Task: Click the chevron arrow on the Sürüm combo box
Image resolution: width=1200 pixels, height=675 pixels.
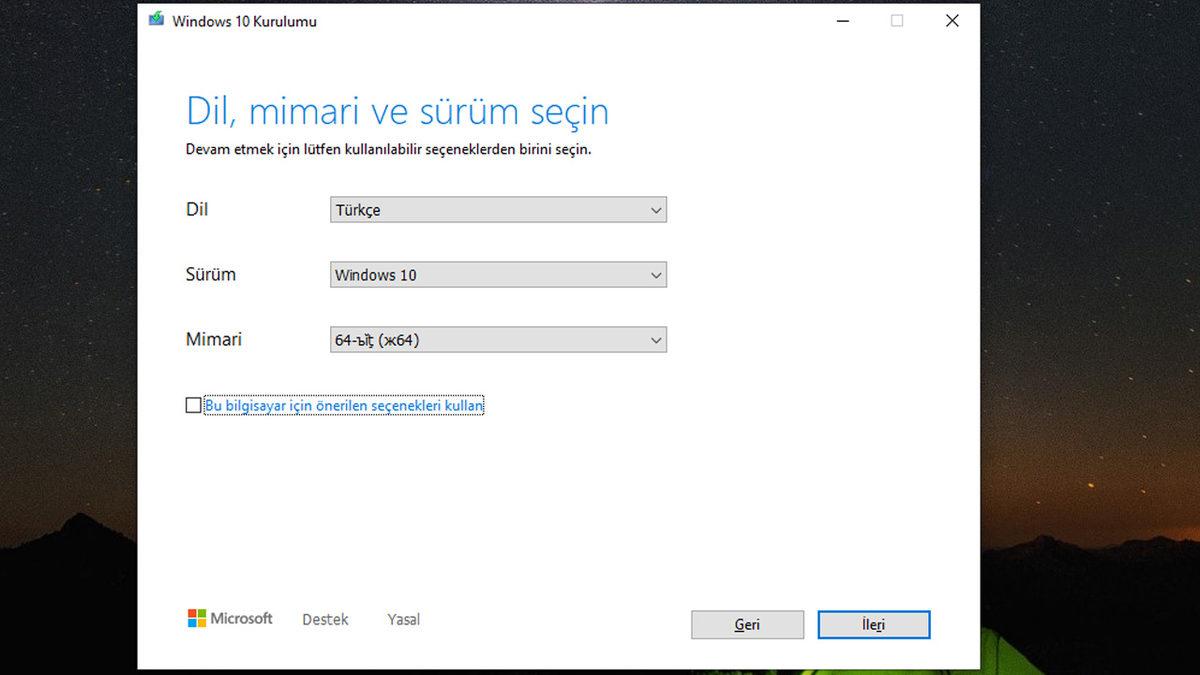Action: (x=656, y=274)
